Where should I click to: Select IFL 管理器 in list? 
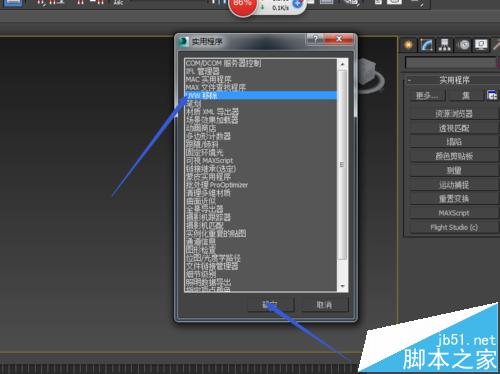coord(261,71)
